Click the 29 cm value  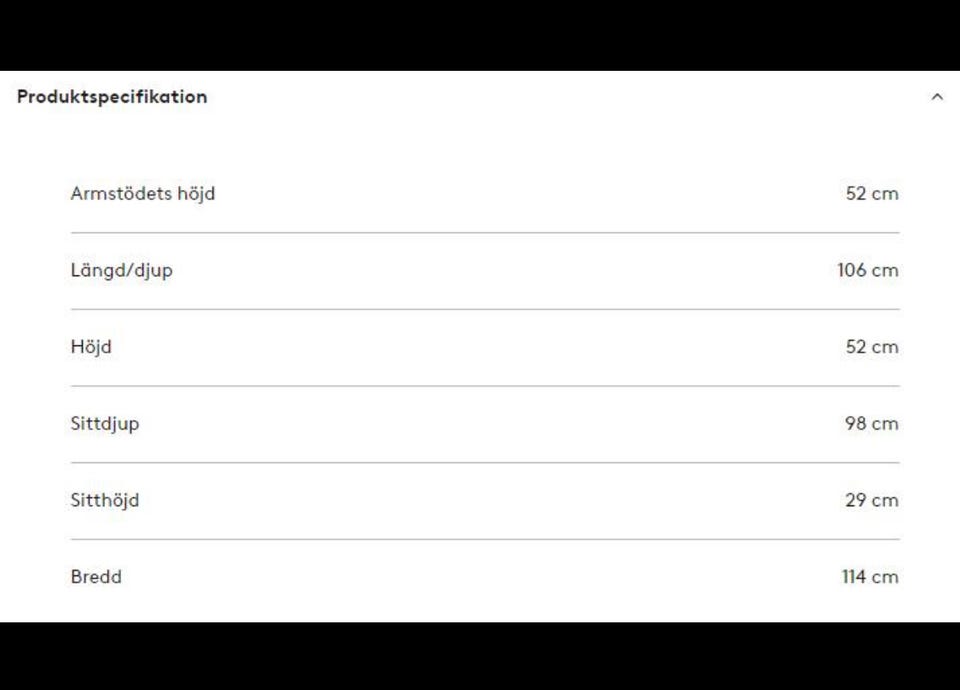[872, 500]
